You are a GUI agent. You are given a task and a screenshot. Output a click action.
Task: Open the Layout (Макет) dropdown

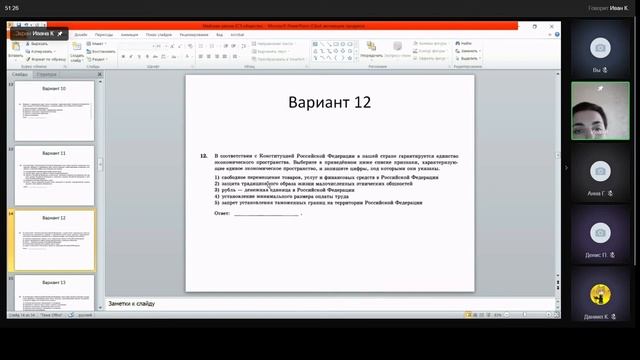(x=97, y=43)
